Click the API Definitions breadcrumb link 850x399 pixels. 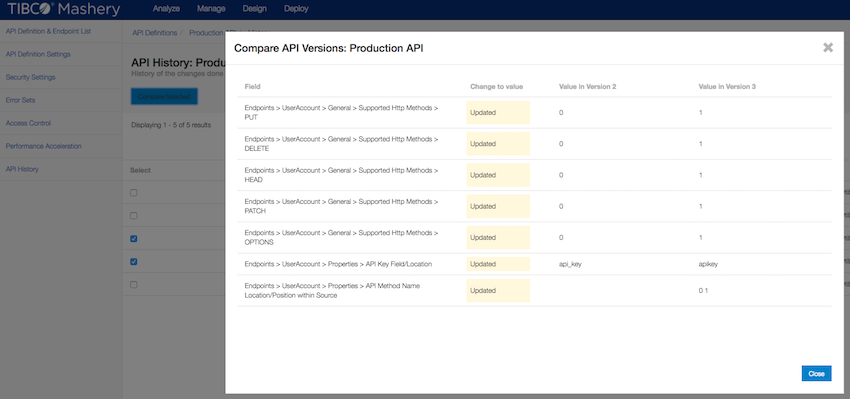[154, 33]
